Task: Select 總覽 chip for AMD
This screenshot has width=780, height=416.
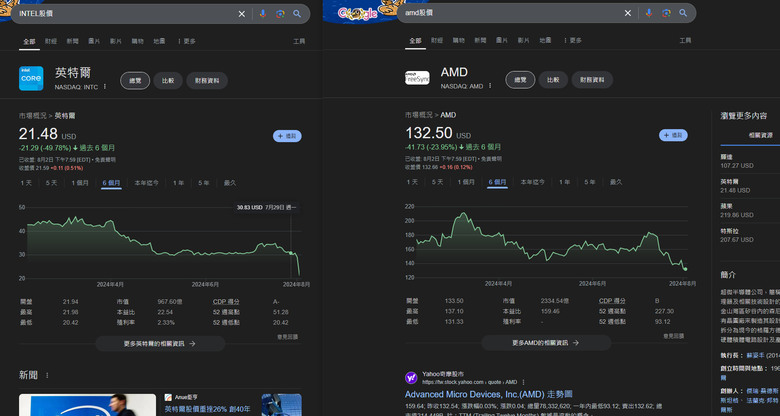Action: 520,80
